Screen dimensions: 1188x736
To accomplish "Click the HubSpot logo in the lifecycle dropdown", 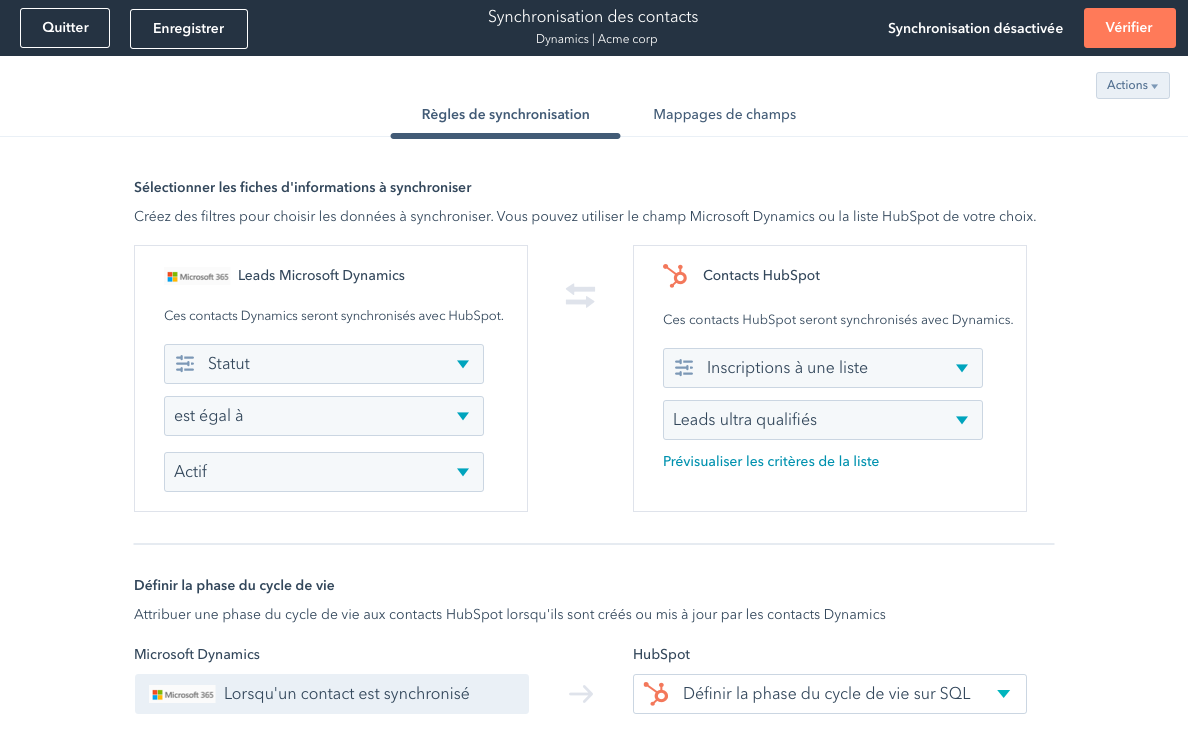I will pos(656,694).
